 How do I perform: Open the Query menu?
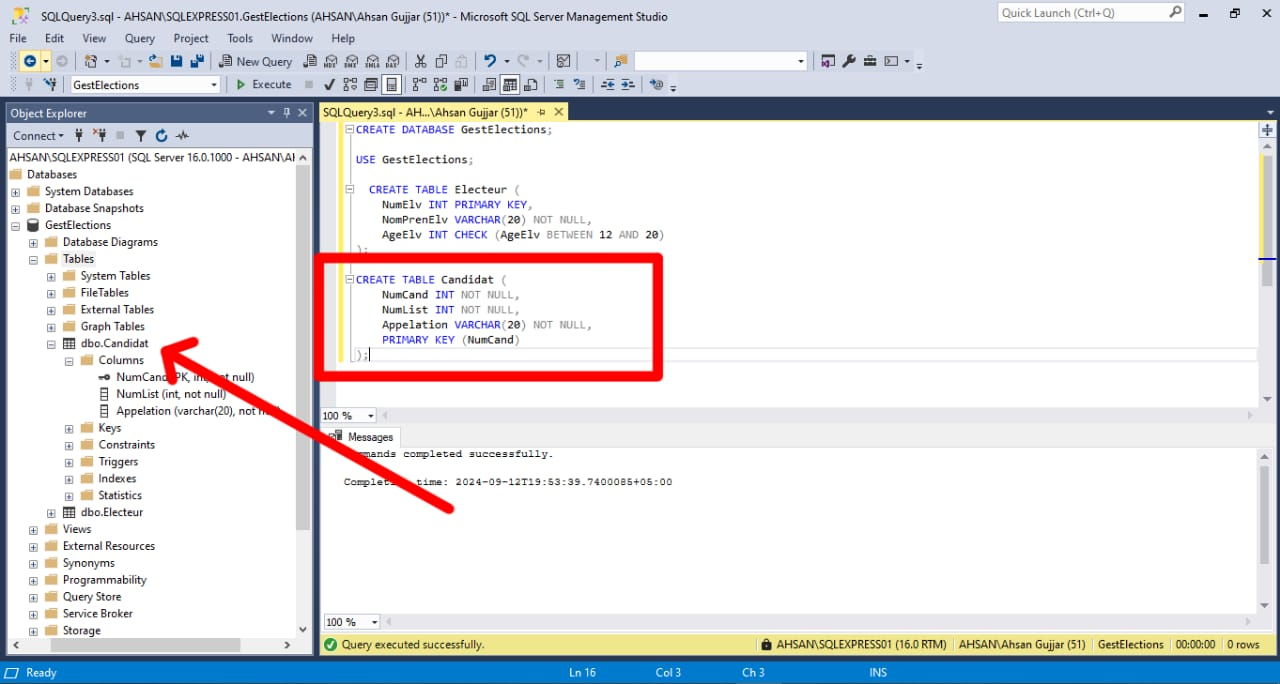(140, 38)
